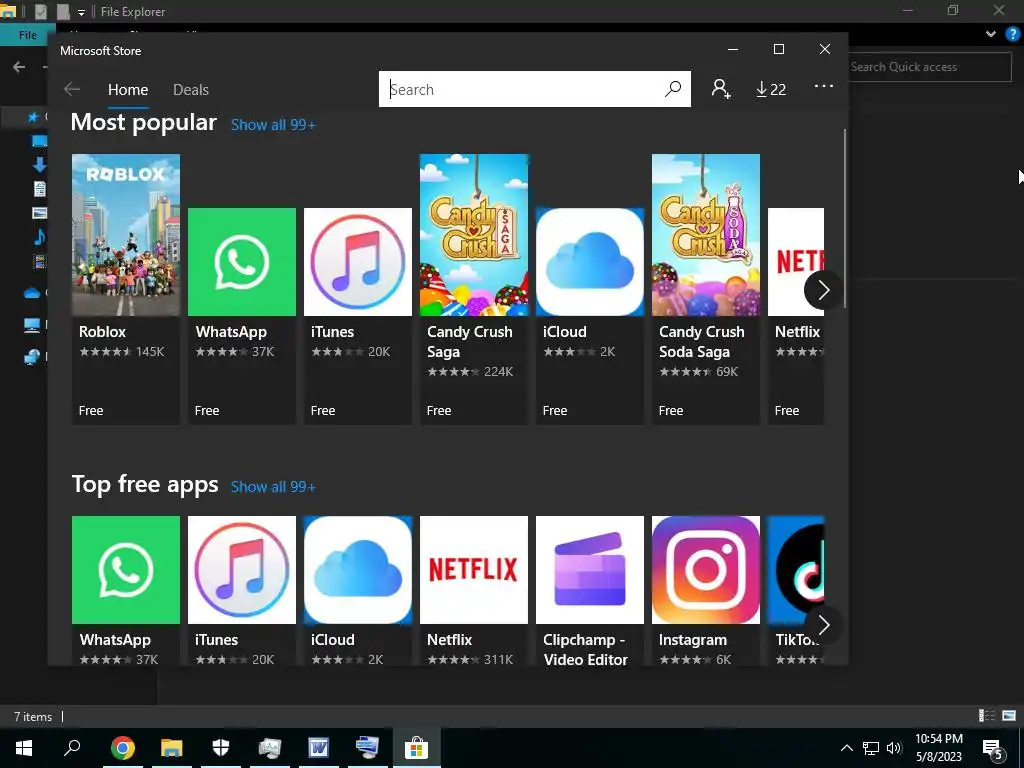
Task: Open downloads and updates showing 22
Action: click(x=771, y=89)
